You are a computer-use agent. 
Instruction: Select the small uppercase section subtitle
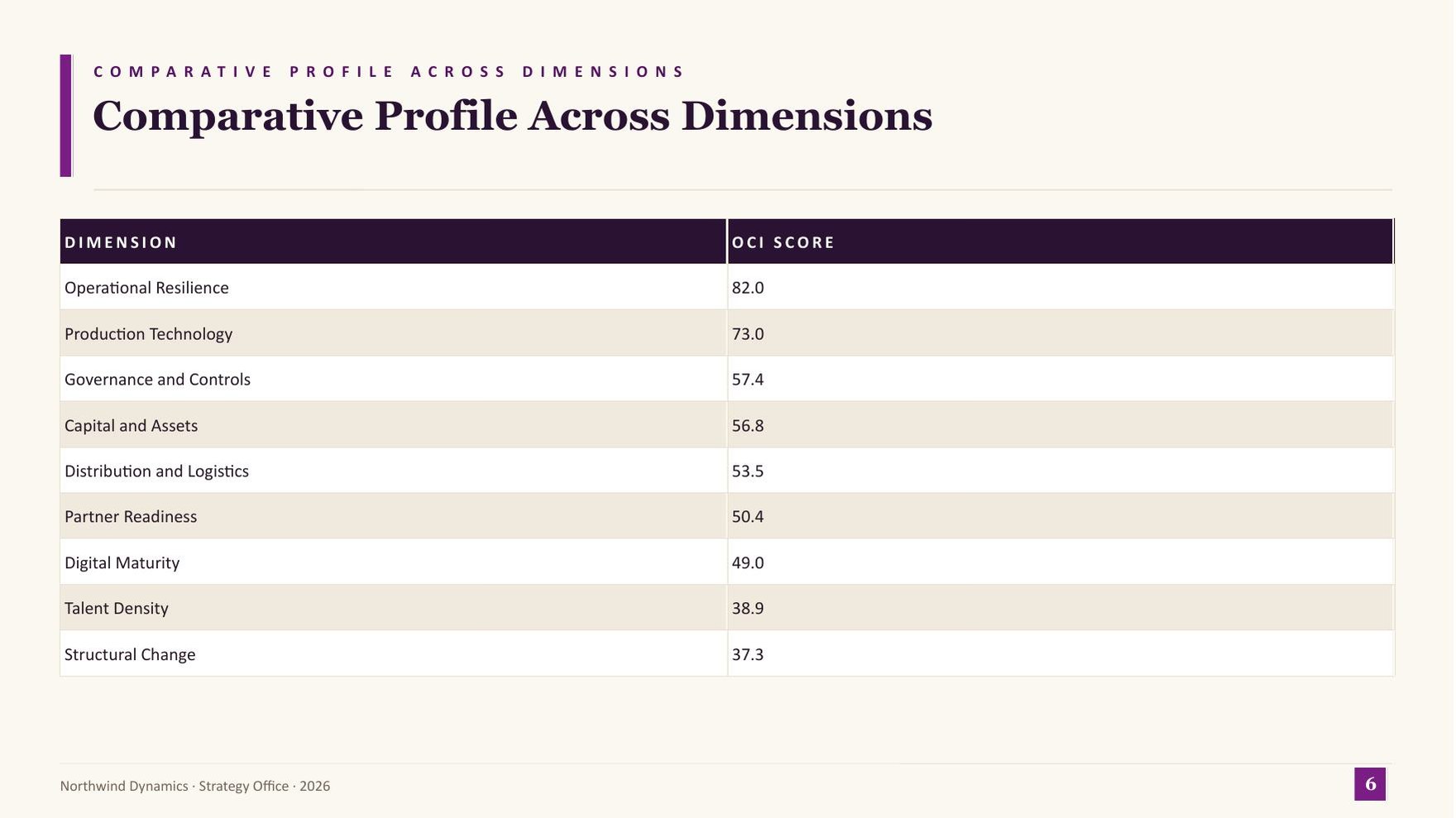tap(389, 72)
